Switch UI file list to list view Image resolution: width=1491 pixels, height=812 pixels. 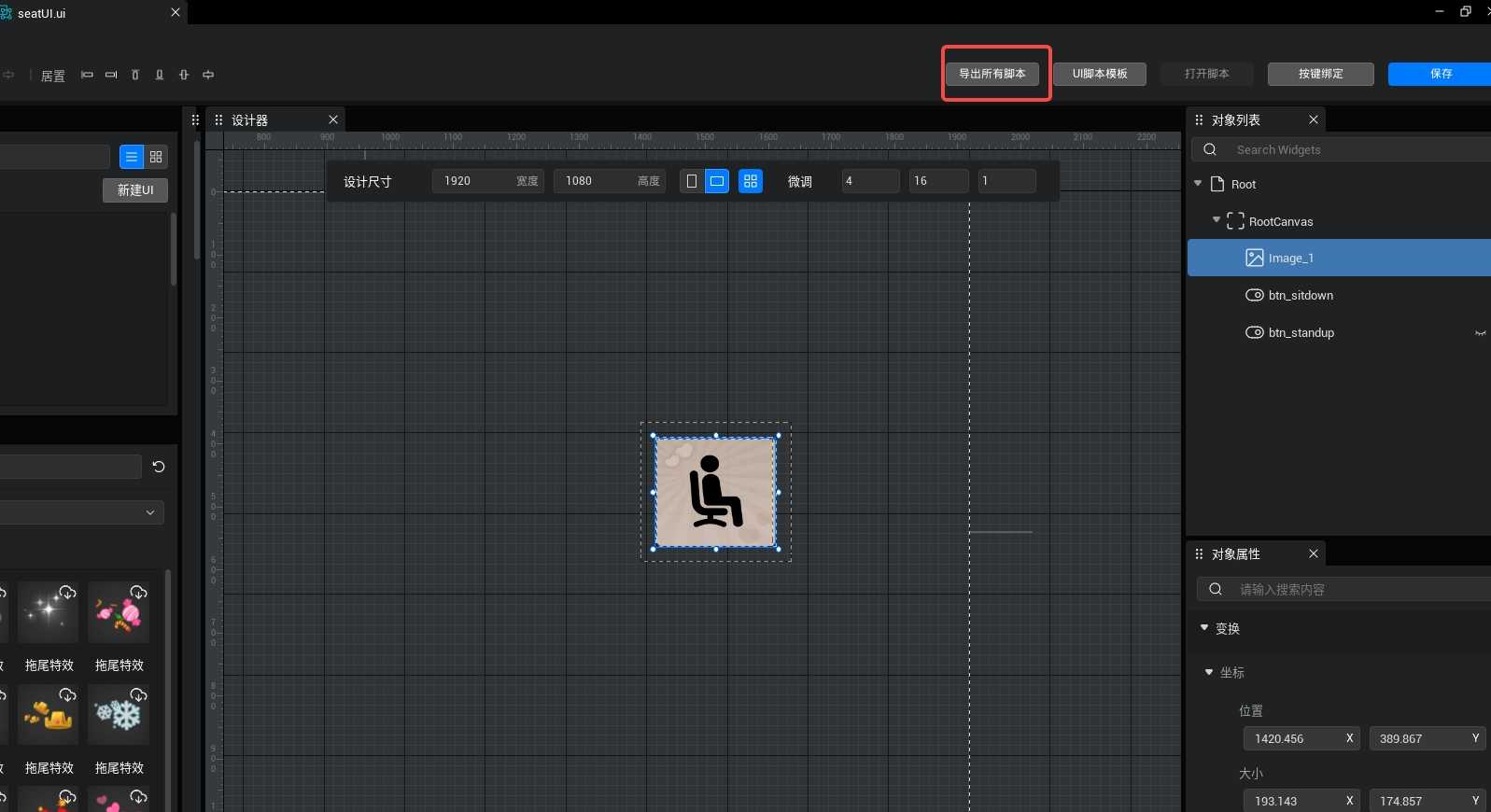tap(132, 157)
